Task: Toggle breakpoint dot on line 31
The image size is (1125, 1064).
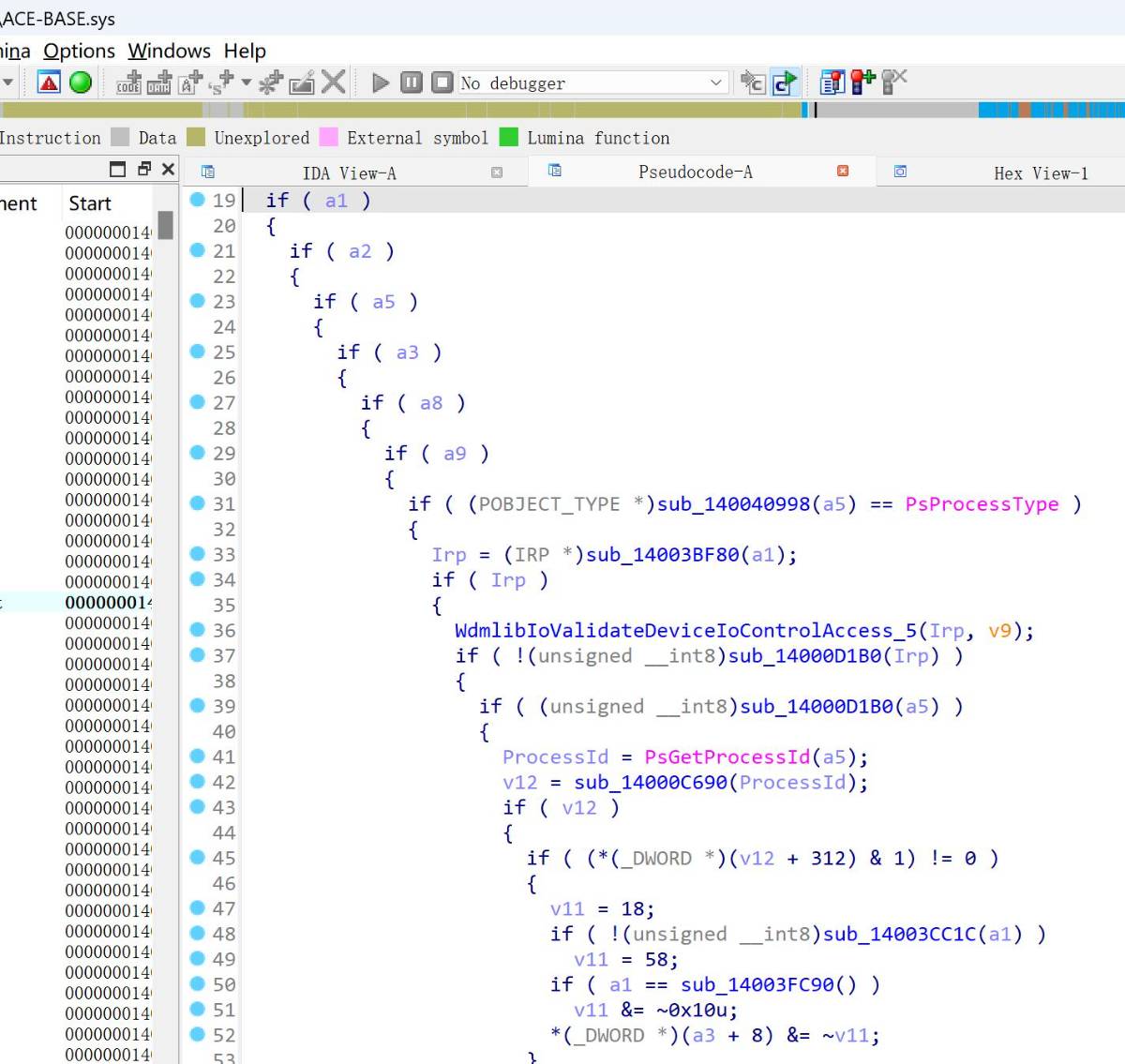Action: click(x=197, y=502)
